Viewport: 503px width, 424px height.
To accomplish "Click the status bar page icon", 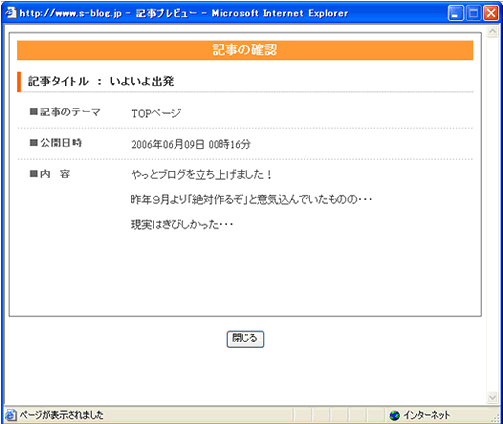I will (x=10, y=415).
